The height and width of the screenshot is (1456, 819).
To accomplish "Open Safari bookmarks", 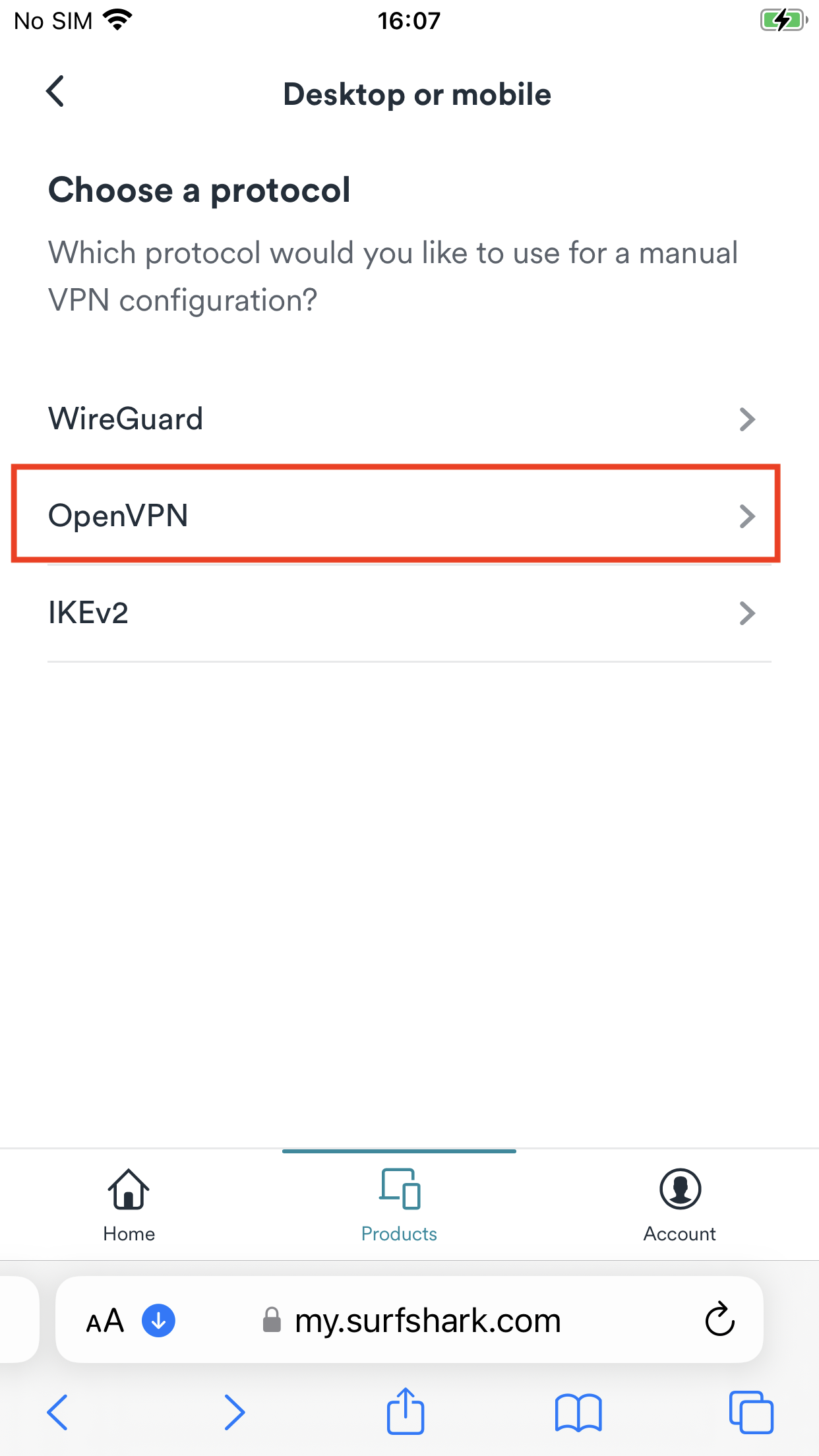I will point(578,1412).
